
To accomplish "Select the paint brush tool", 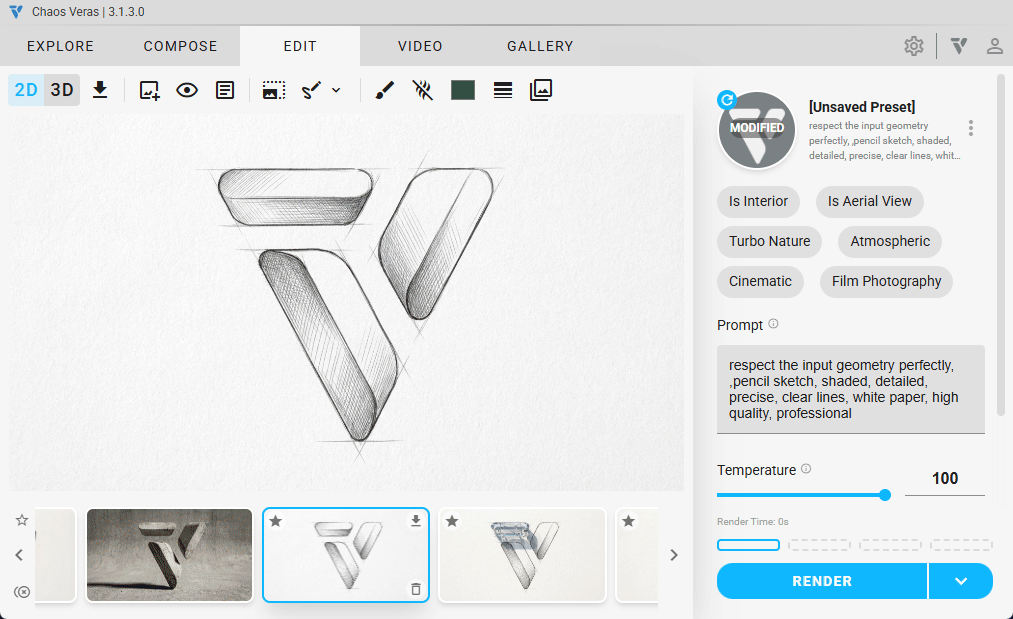I will pos(384,90).
